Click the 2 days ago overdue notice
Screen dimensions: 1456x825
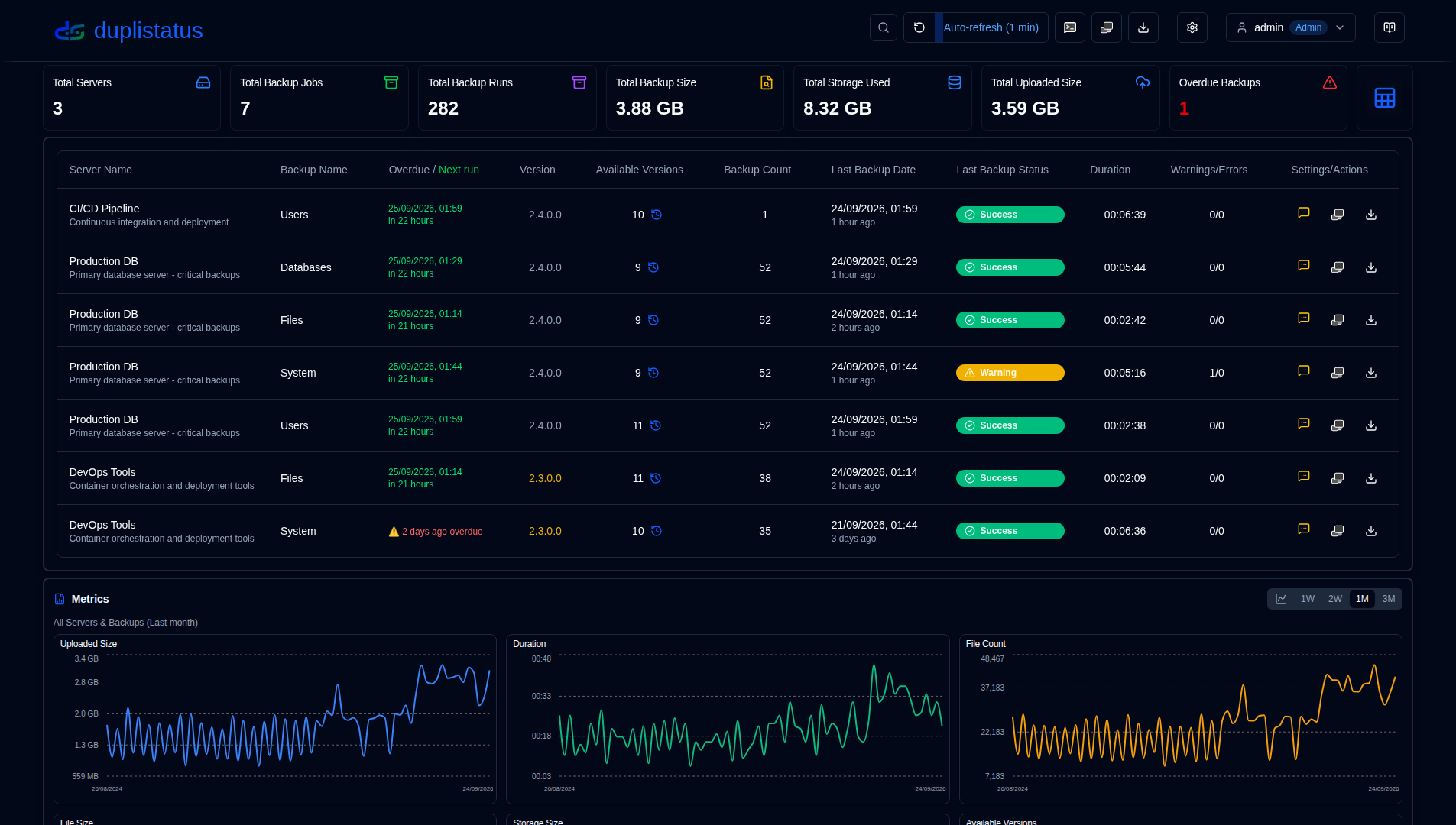[436, 532]
